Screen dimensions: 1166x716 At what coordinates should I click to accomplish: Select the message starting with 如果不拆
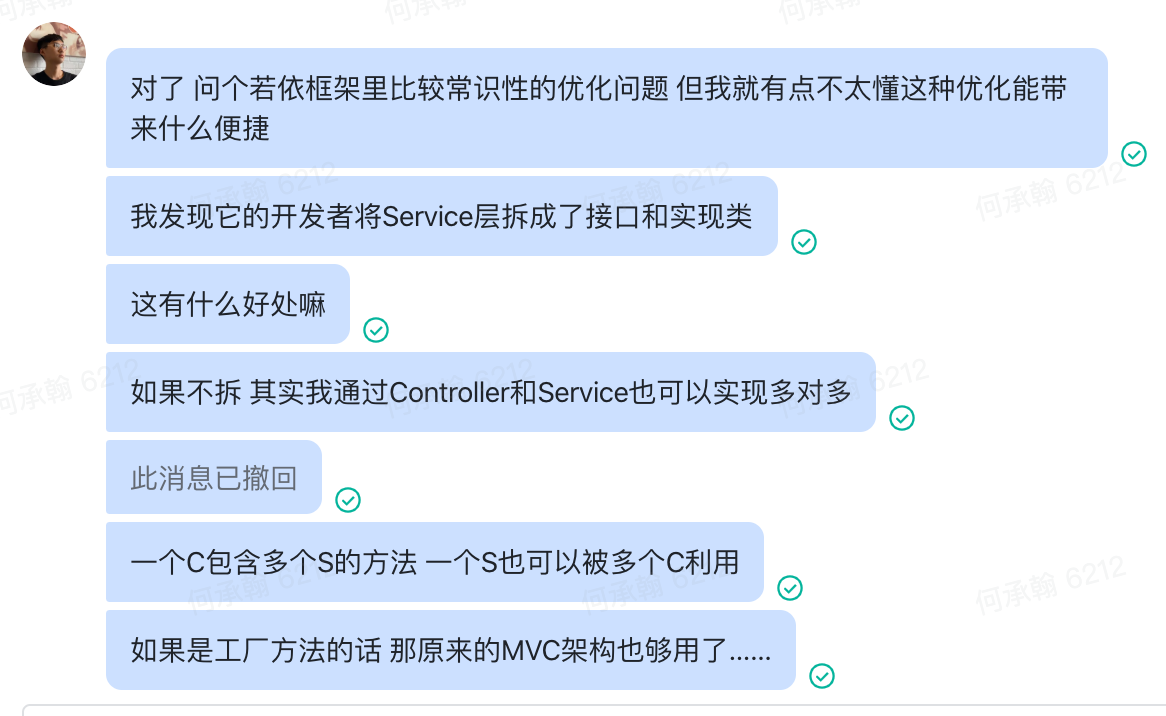pyautogui.click(x=490, y=392)
